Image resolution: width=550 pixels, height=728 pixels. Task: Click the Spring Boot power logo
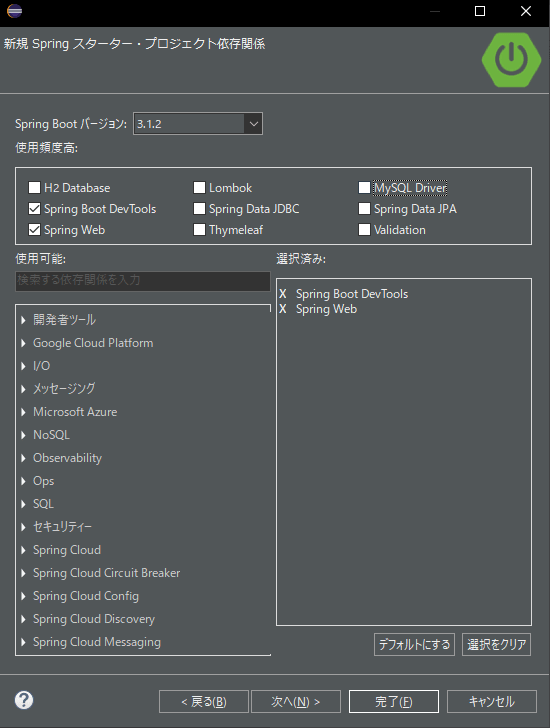click(511, 59)
